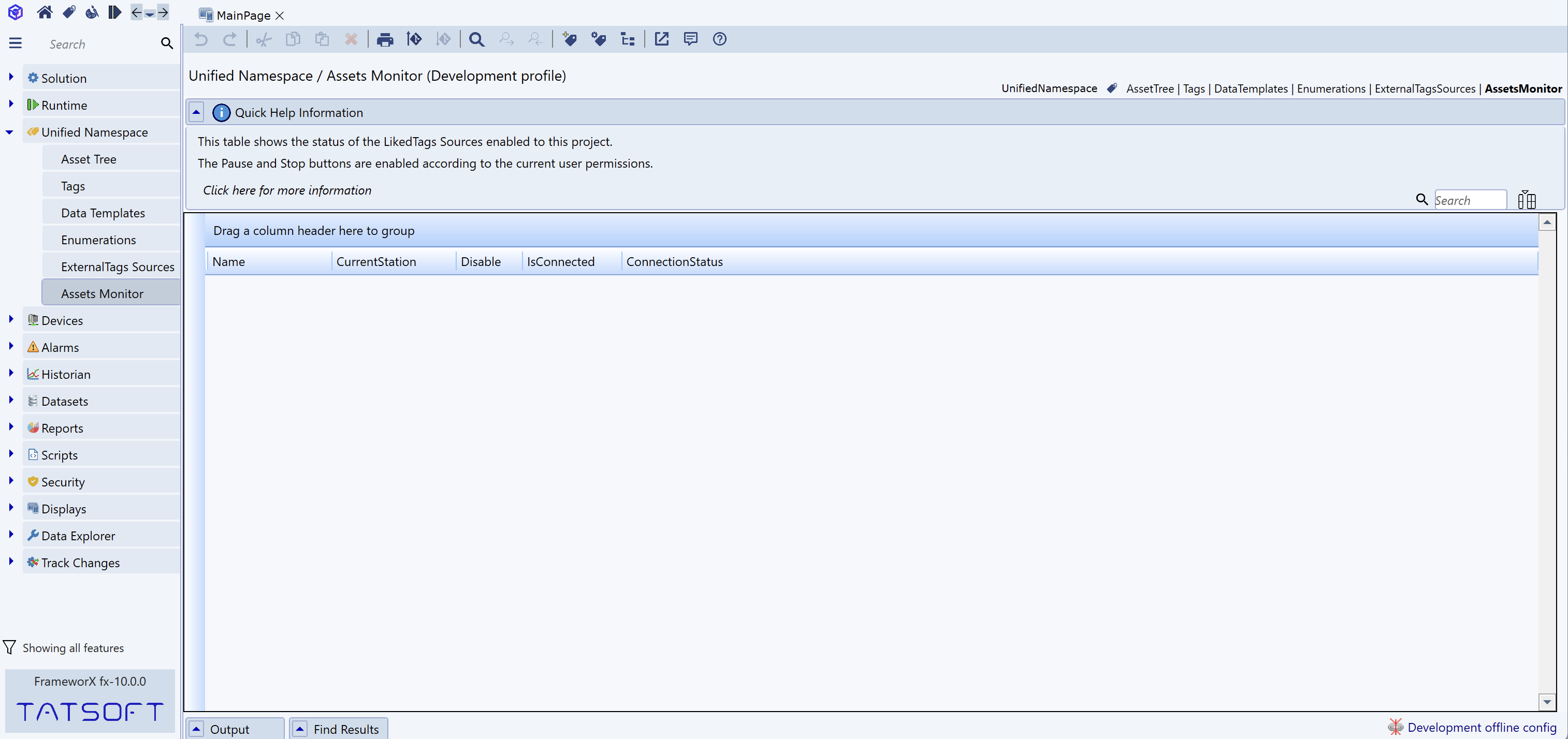This screenshot has width=1568, height=739.
Task: Select Asset Tree in the sidebar
Action: click(x=89, y=159)
